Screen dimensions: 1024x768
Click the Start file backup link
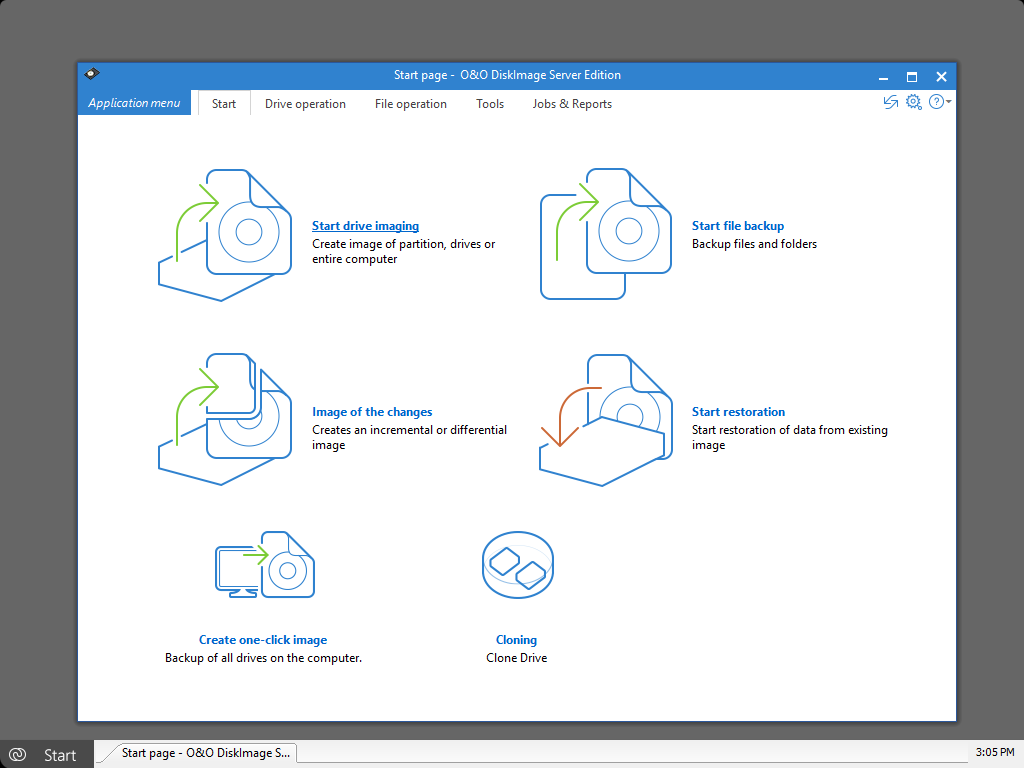pos(738,226)
